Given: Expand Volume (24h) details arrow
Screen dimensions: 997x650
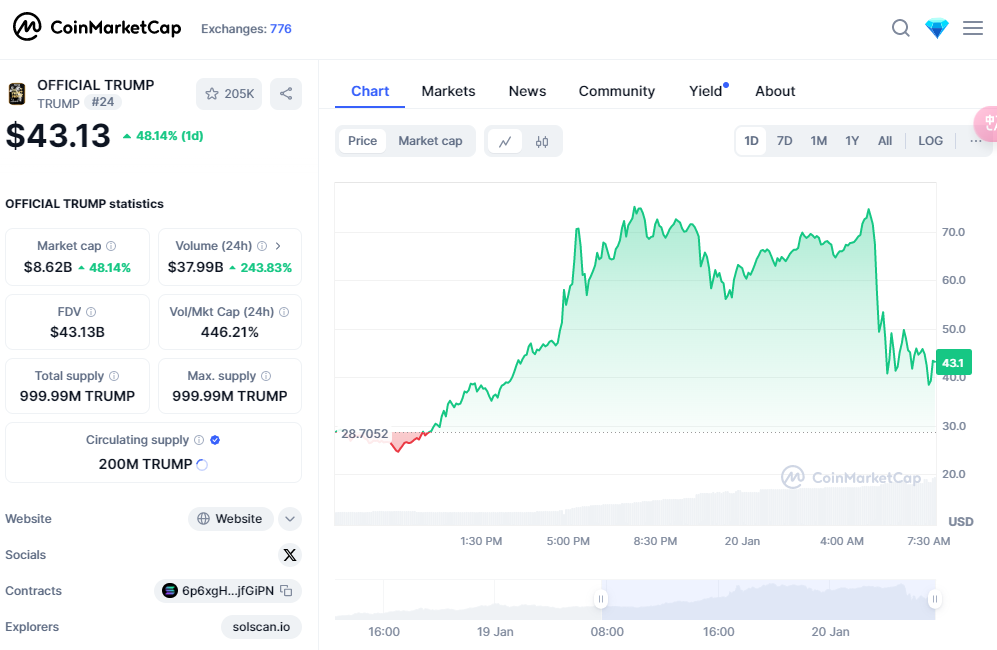Looking at the screenshot, I should click(278, 246).
